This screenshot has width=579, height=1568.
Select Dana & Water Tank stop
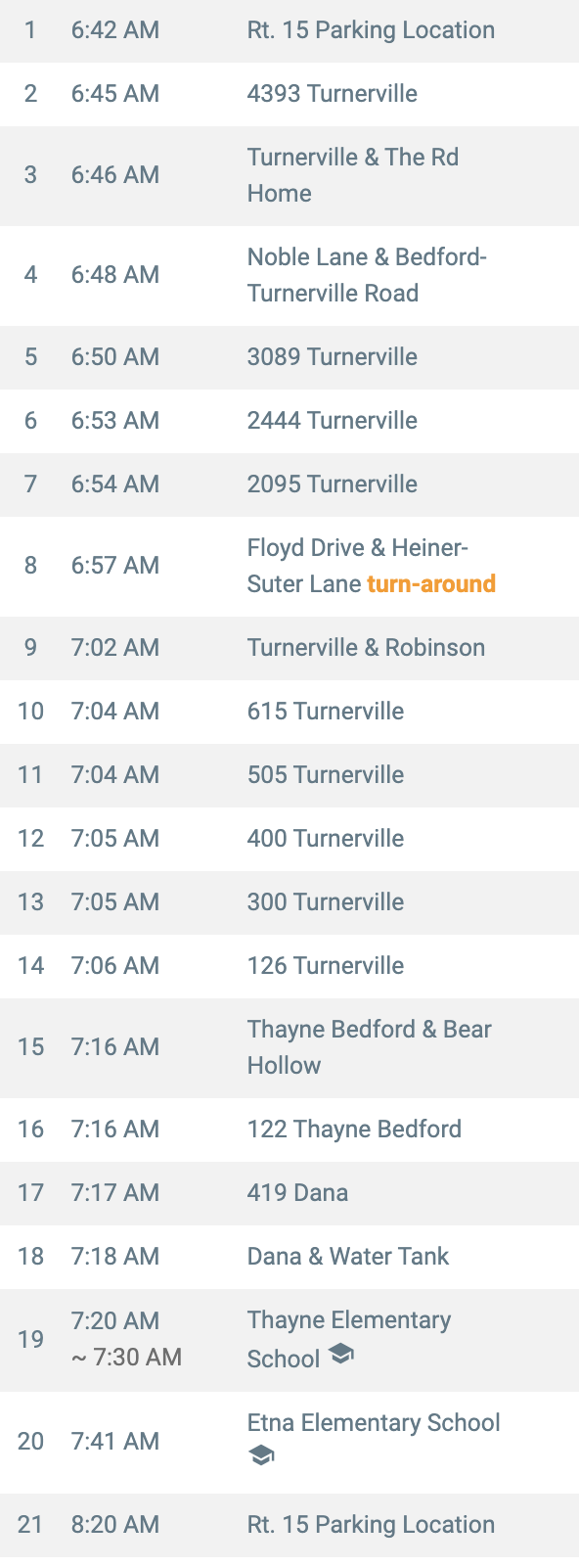coord(289,1258)
